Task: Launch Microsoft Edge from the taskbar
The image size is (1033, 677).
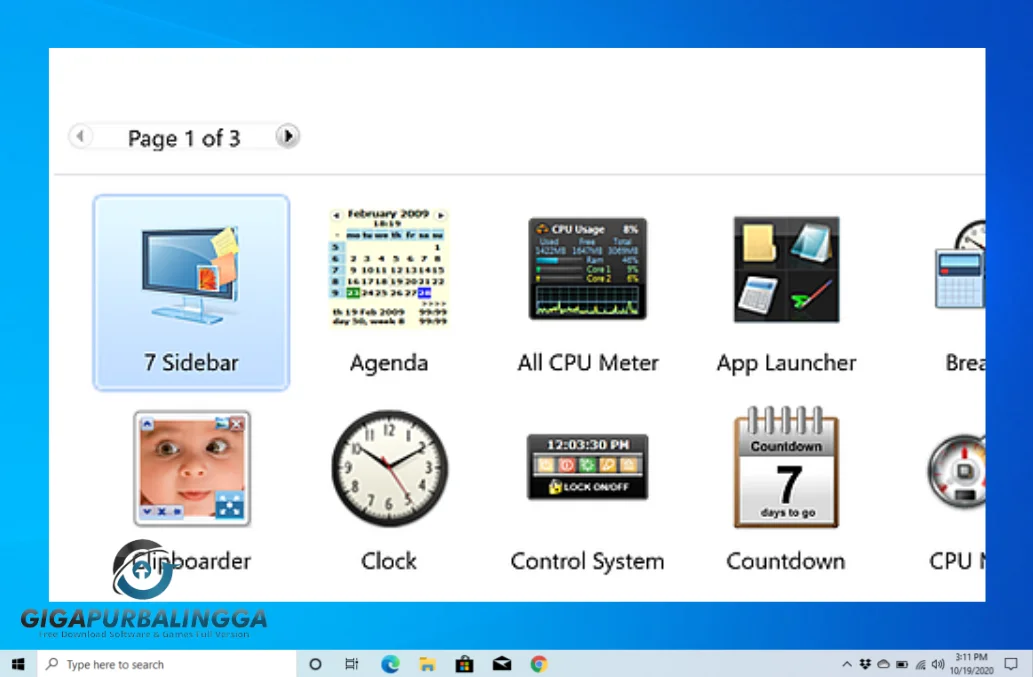Action: pos(390,664)
